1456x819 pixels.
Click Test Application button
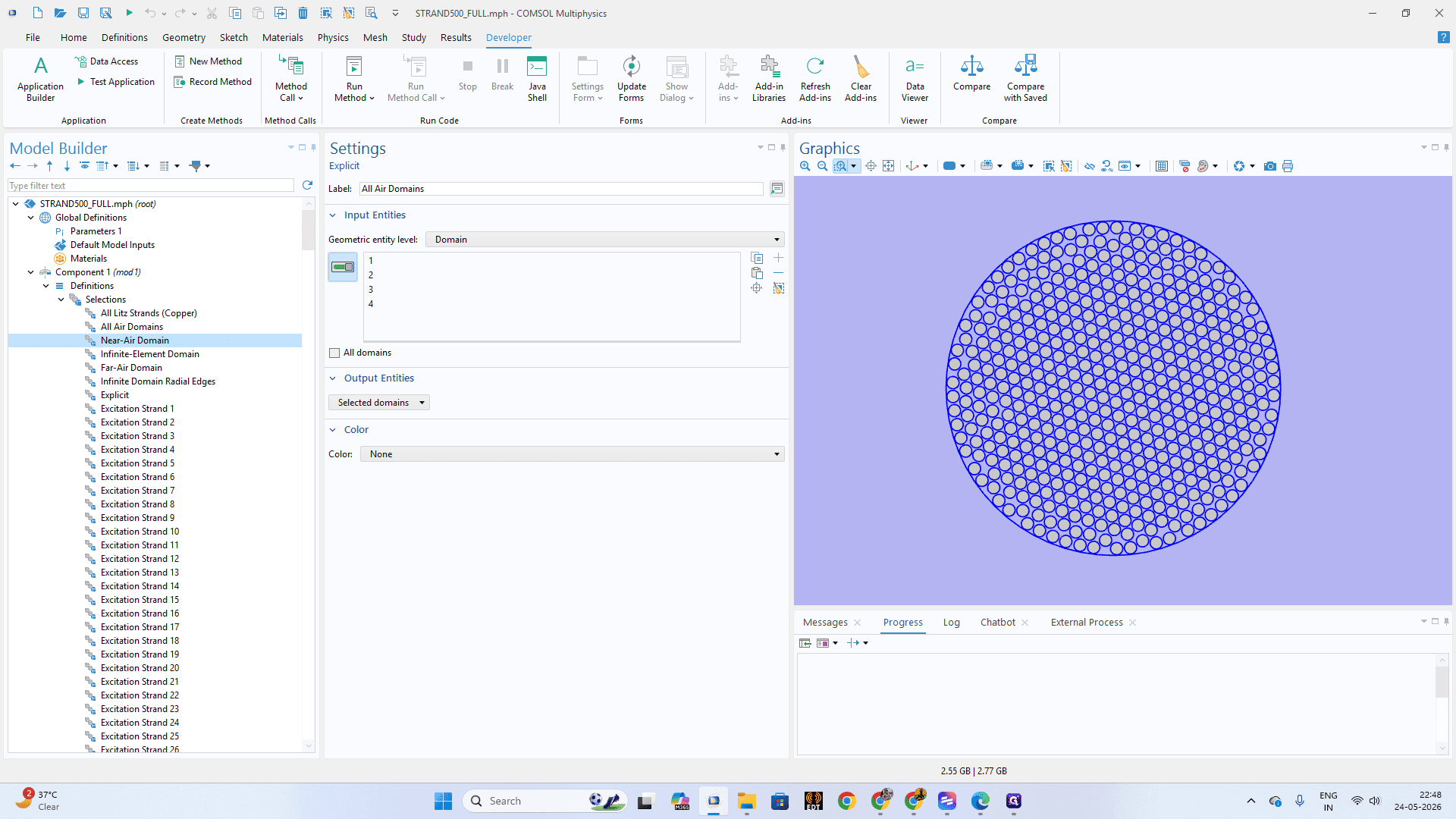(115, 82)
